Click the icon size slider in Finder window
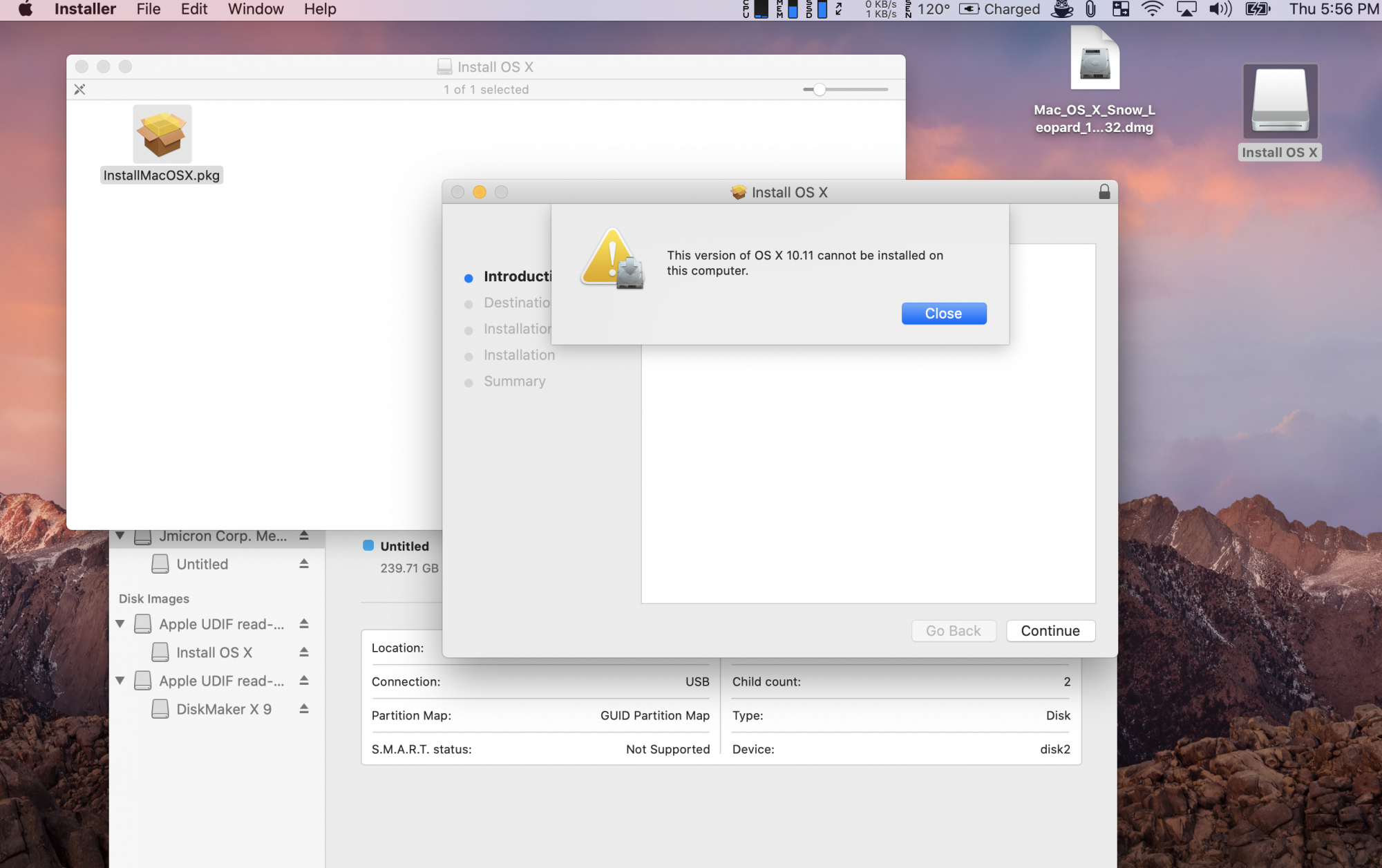This screenshot has height=868, width=1382. point(845,89)
